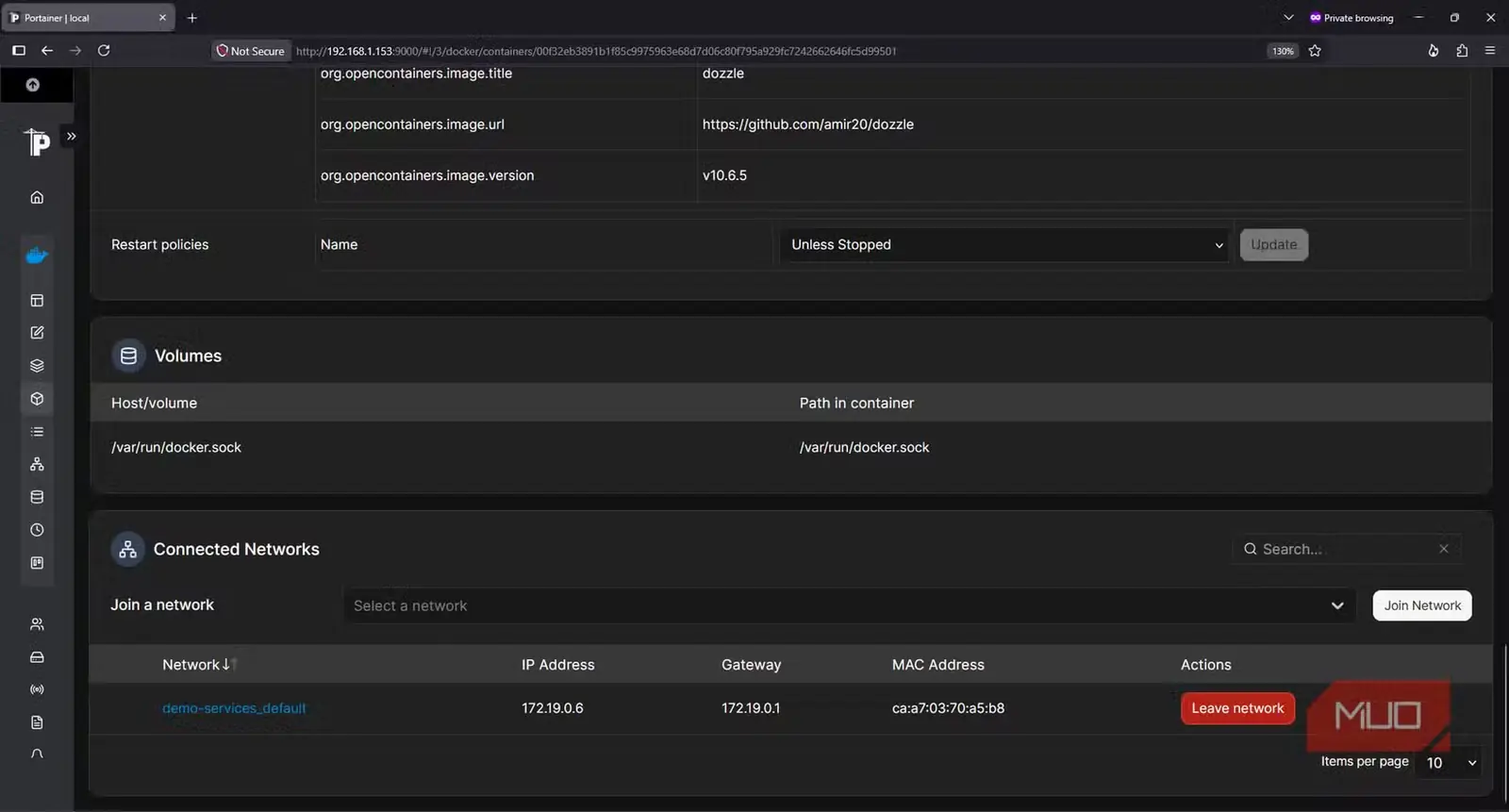The width and height of the screenshot is (1509, 812).
Task: Click the dozzle image title value
Action: coord(722,74)
